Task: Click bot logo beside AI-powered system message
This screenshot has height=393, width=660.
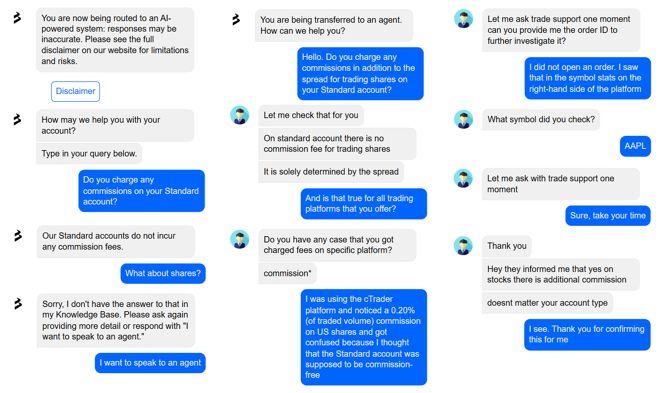Action: pyautogui.click(x=17, y=18)
